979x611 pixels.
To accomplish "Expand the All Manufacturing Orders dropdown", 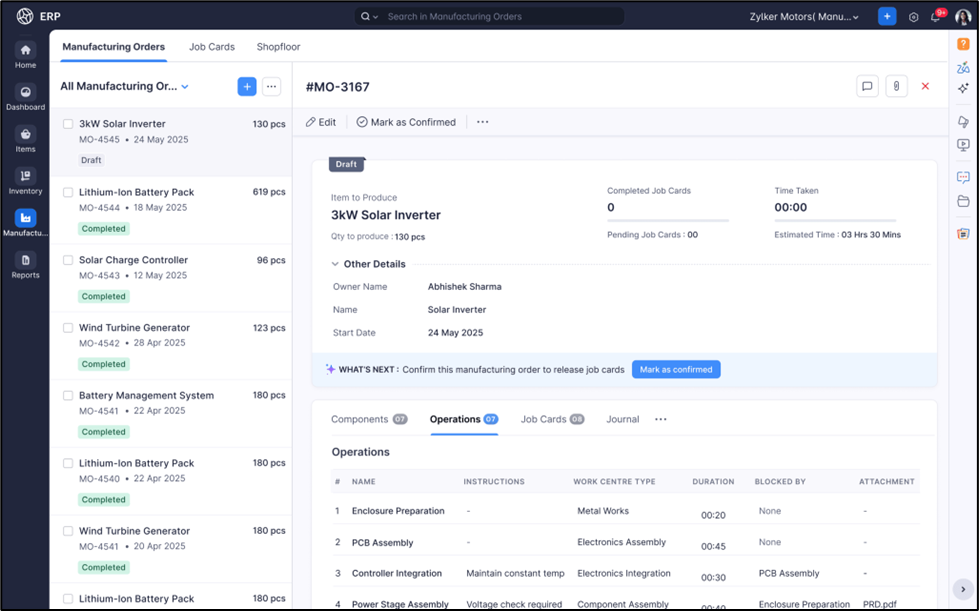I will (x=185, y=87).
